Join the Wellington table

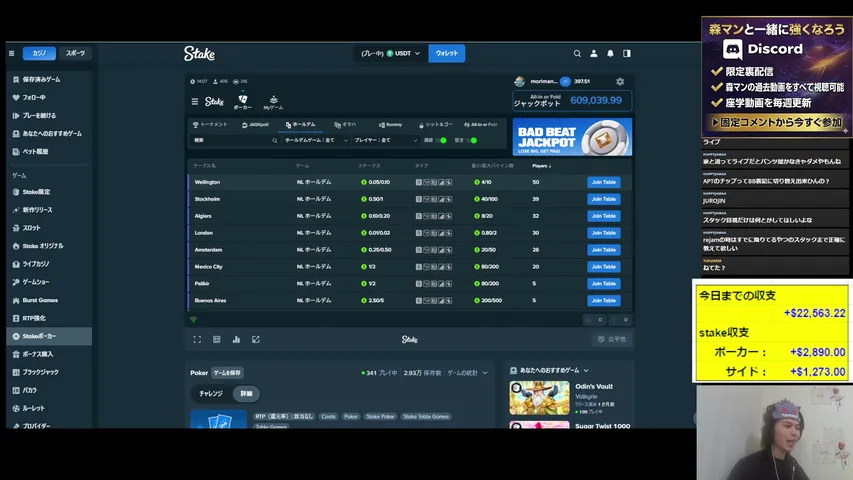(x=603, y=182)
